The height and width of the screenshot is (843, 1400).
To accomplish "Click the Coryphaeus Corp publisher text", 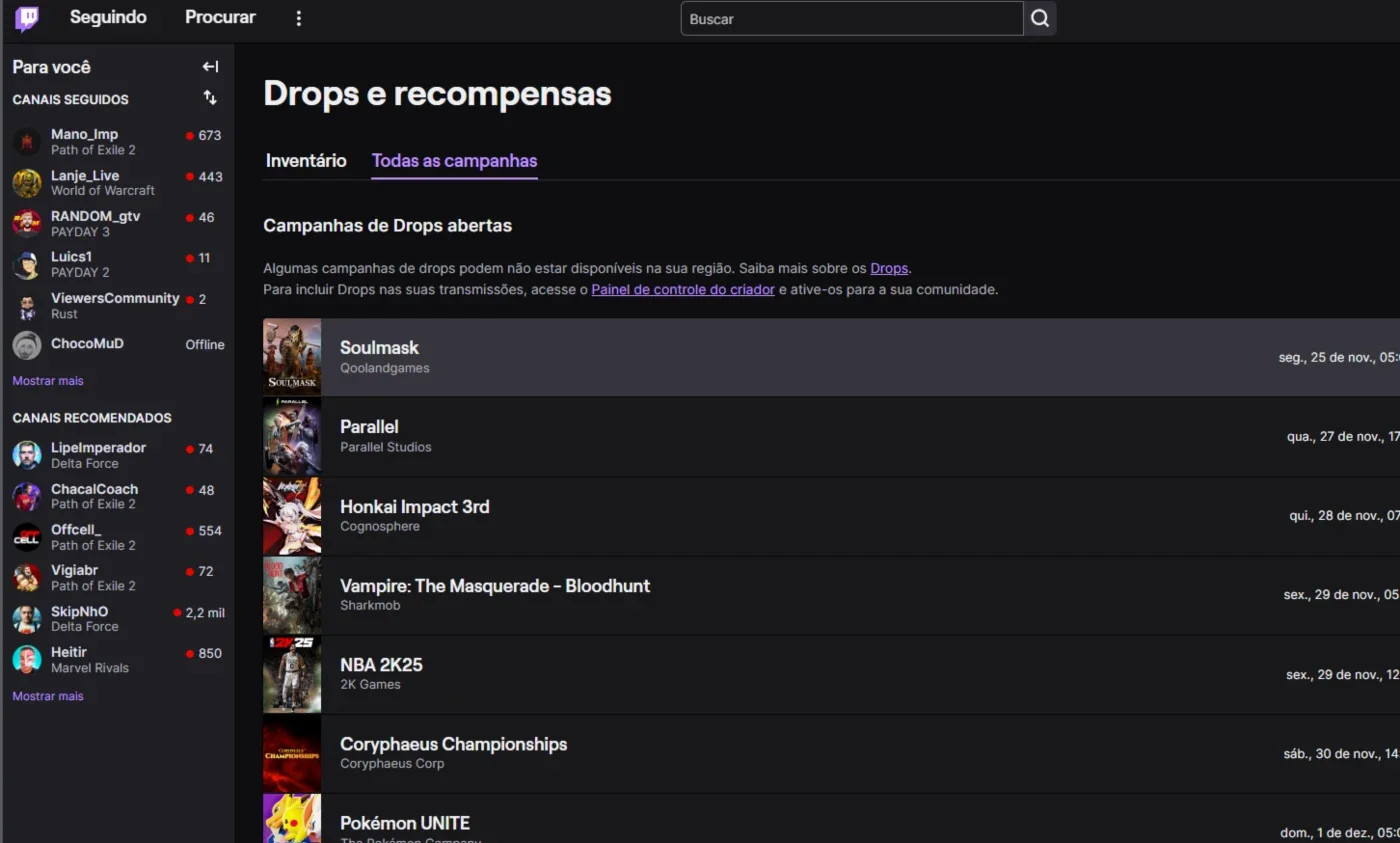I will pos(392,763).
